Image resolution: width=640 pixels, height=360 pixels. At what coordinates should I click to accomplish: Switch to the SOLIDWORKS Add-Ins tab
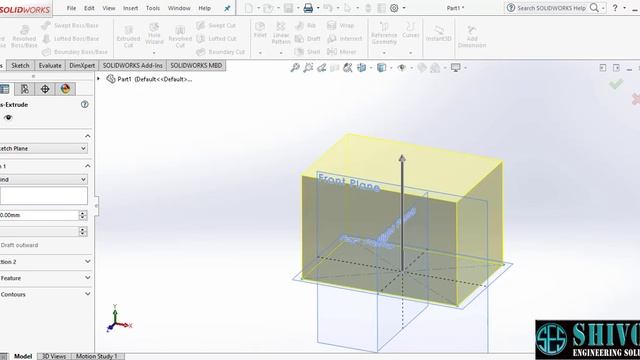pos(133,65)
